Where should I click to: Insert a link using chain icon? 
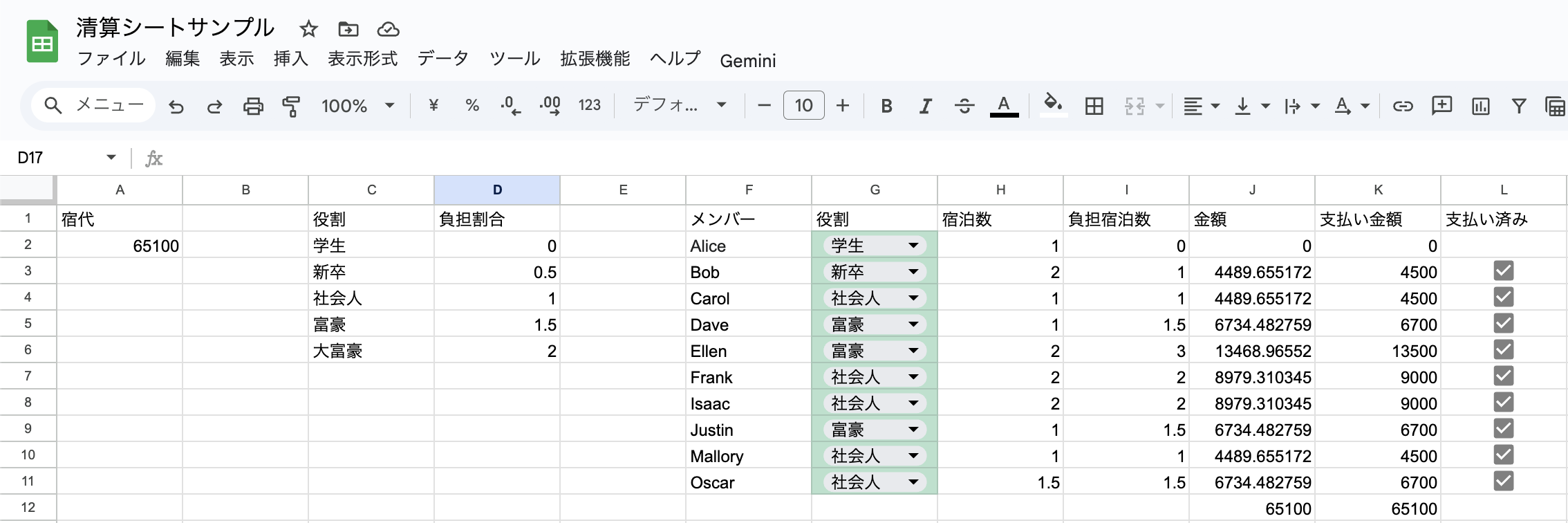click(1402, 106)
